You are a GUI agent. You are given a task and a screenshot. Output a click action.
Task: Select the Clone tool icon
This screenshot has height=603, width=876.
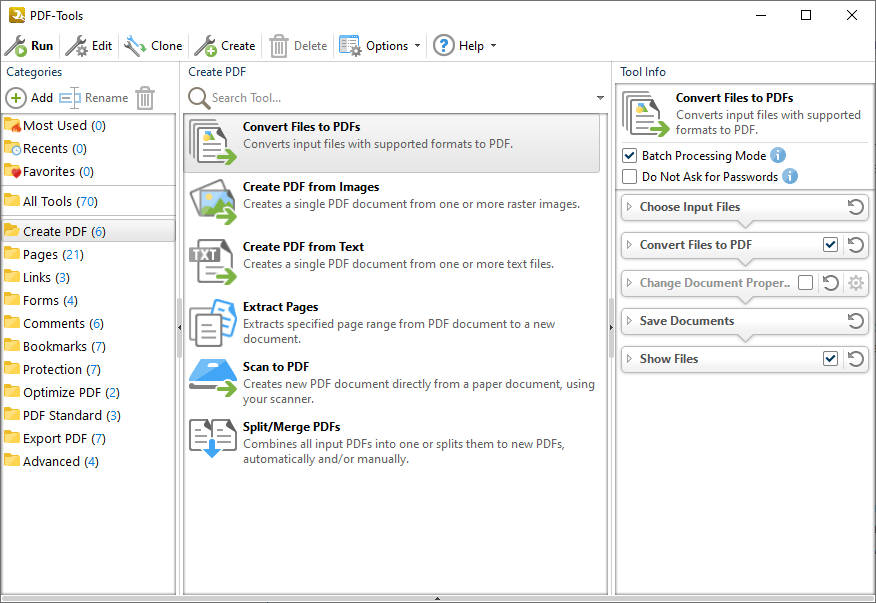[x=134, y=45]
